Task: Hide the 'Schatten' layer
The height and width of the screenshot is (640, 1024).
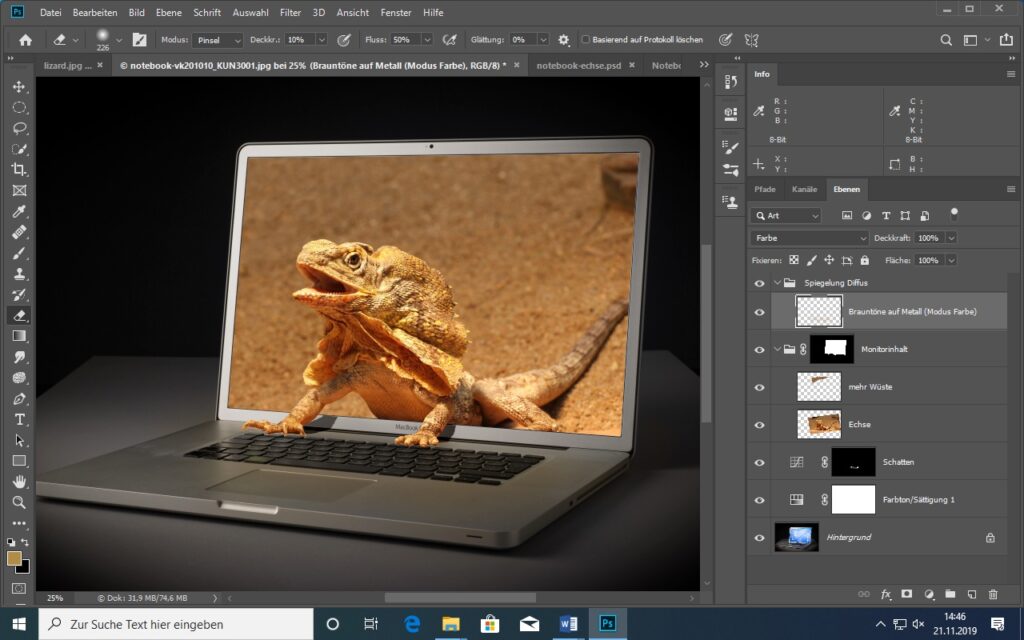Action: (759, 462)
